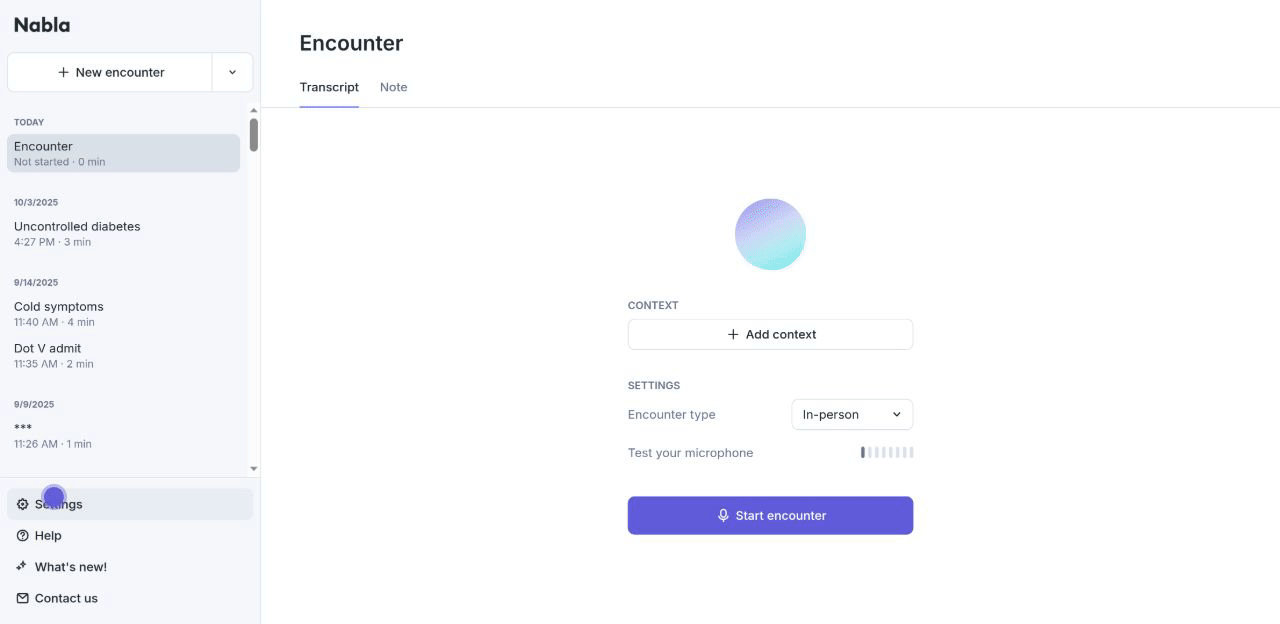Click the Contact us envelope icon
This screenshot has height=624, width=1280.
point(23,598)
